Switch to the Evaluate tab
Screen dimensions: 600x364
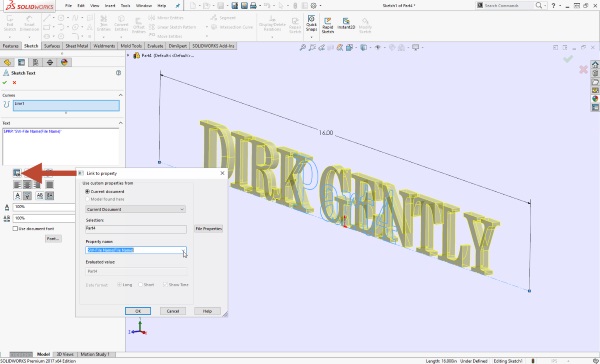coord(155,46)
